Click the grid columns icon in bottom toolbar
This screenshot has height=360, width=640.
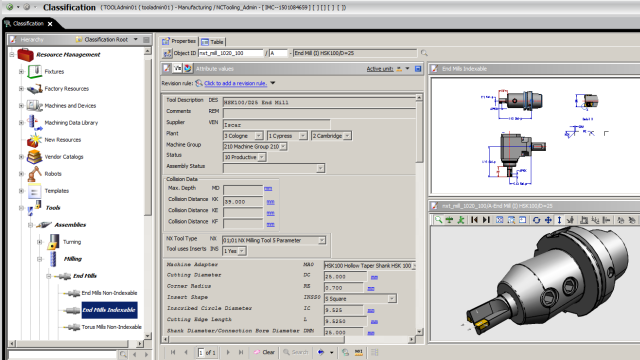(x=375, y=352)
